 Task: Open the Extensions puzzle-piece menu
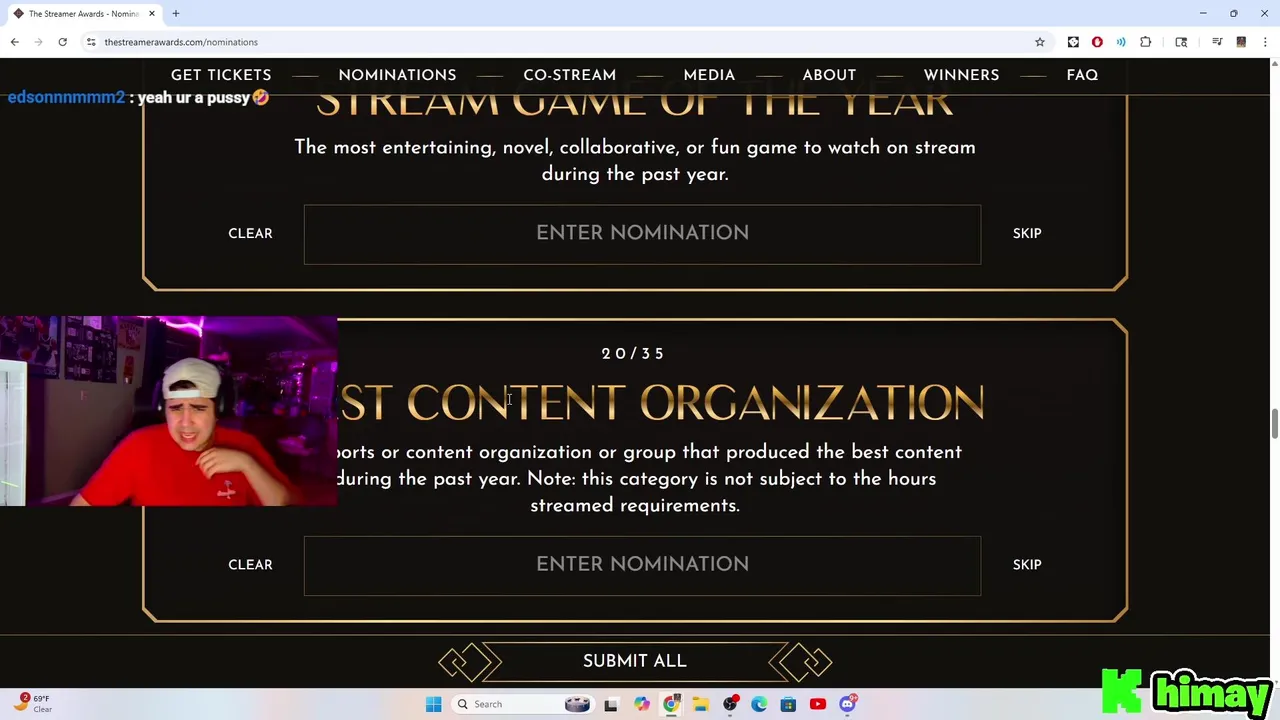[x=1146, y=42]
